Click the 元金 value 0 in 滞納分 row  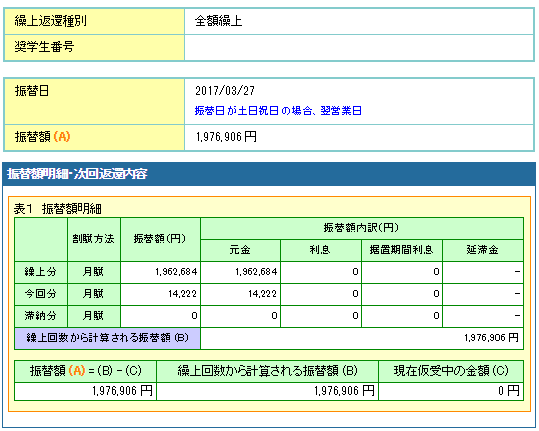[274, 316]
